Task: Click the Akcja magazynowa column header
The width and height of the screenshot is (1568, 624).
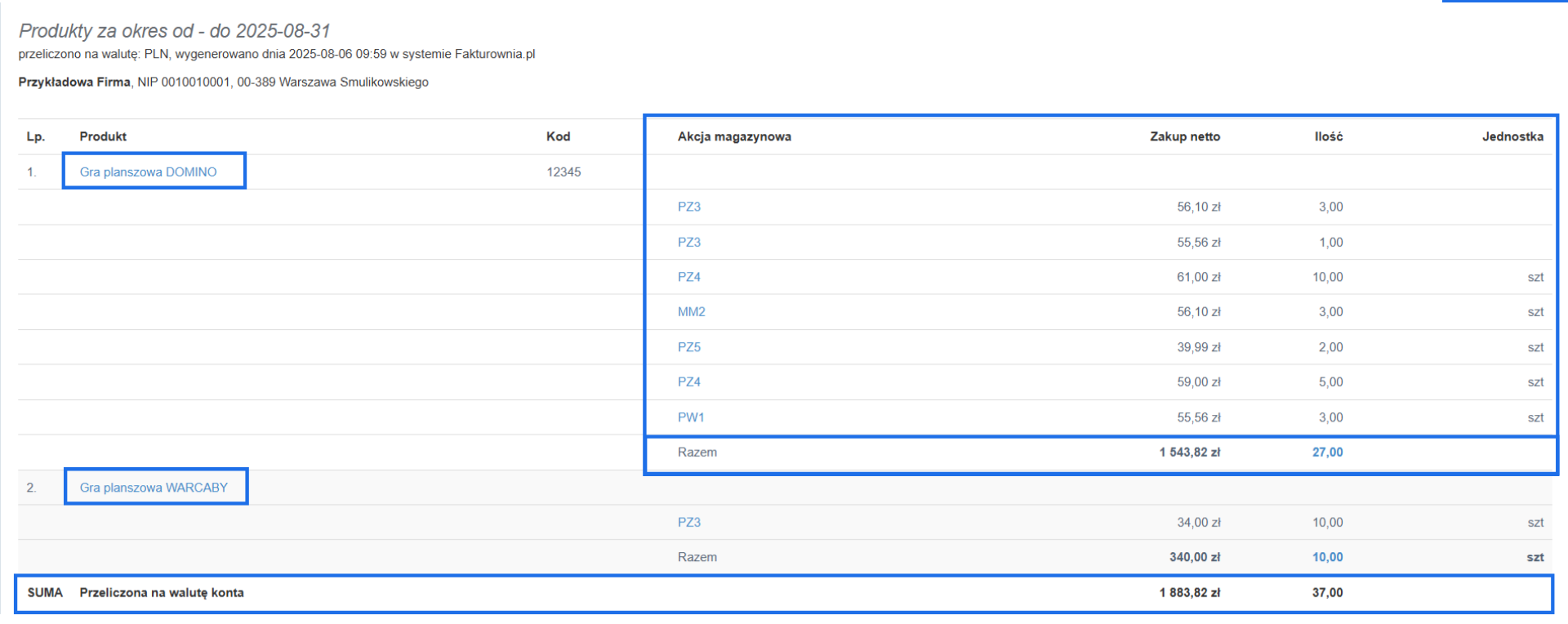Action: point(734,136)
